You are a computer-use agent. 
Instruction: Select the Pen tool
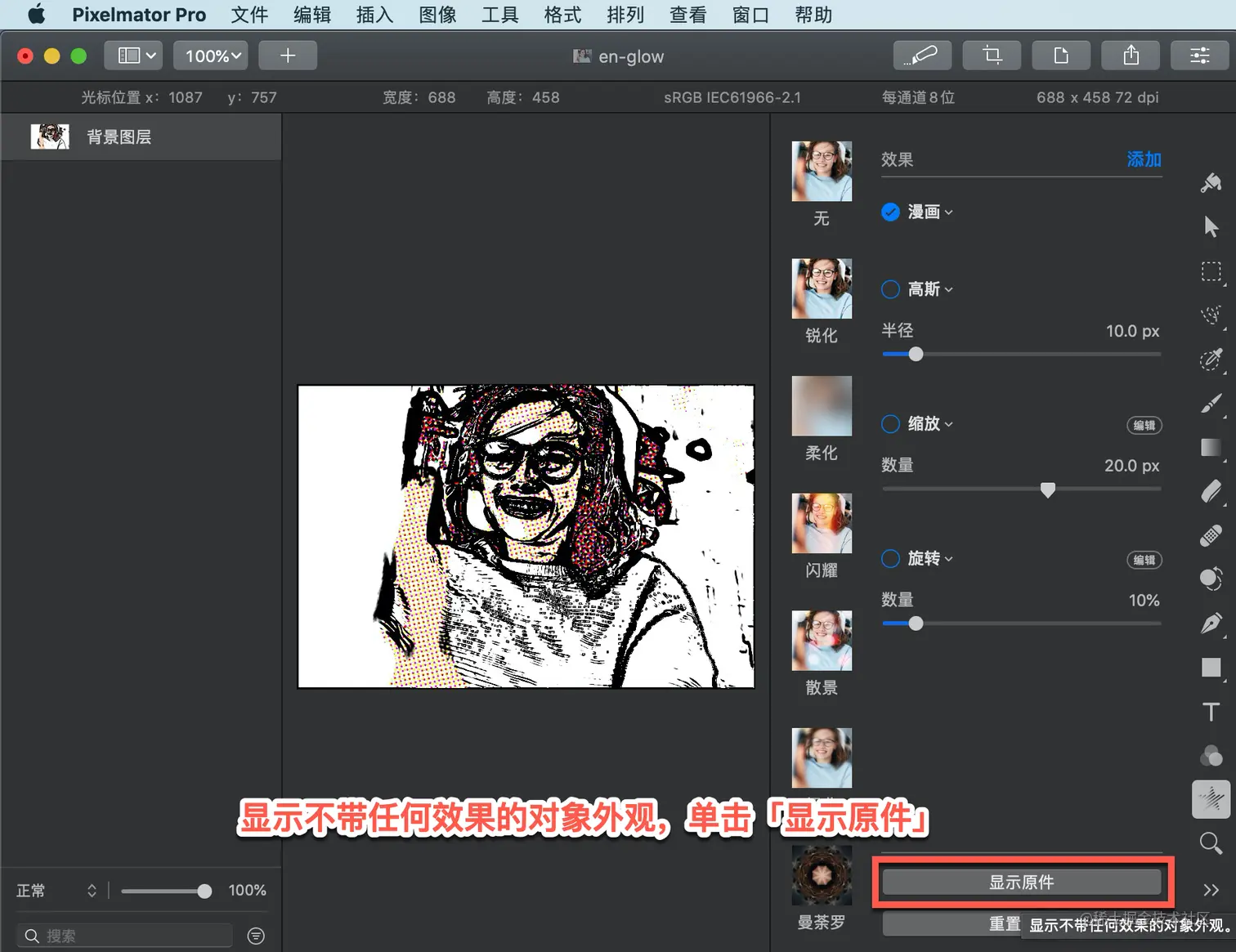coord(1211,623)
